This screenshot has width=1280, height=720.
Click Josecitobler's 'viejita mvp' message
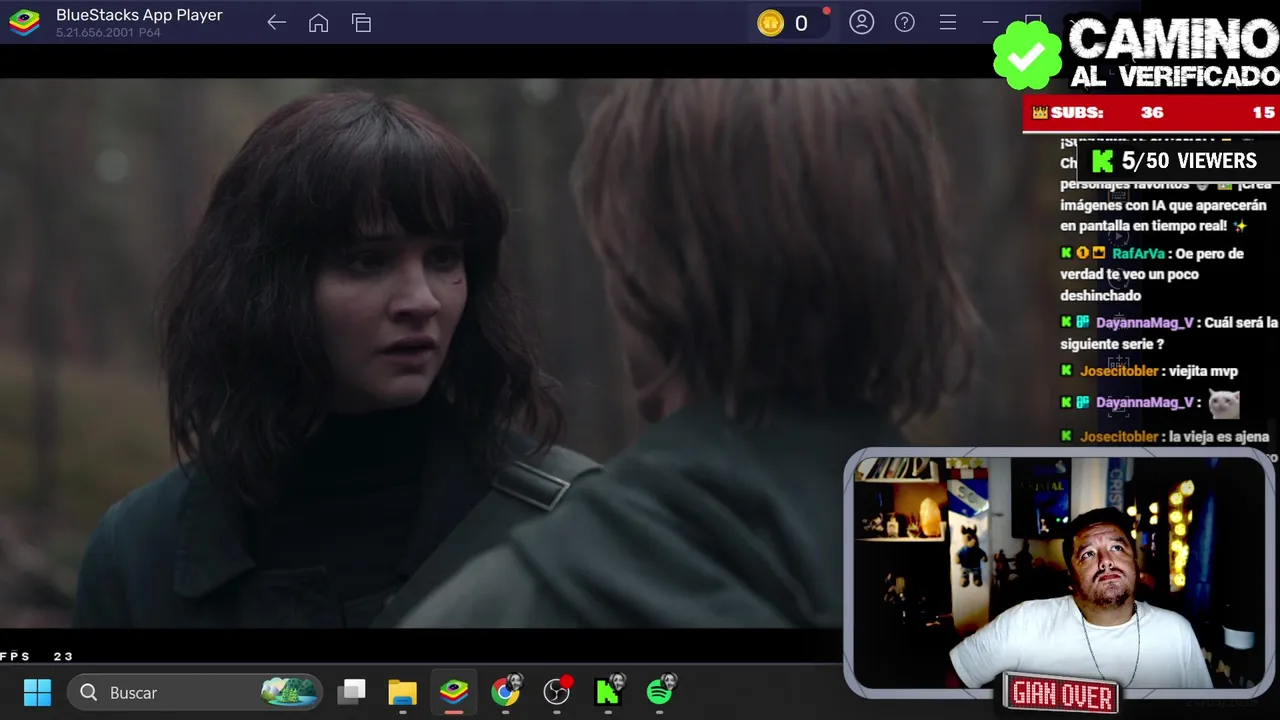(1149, 371)
